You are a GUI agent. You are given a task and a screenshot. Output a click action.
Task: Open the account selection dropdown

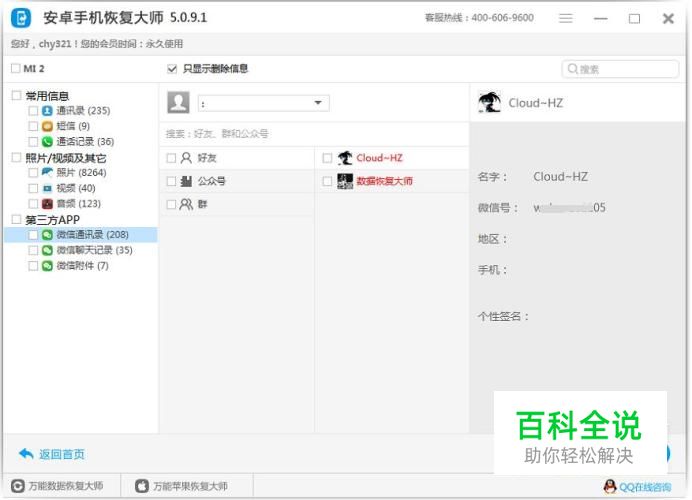coord(263,103)
